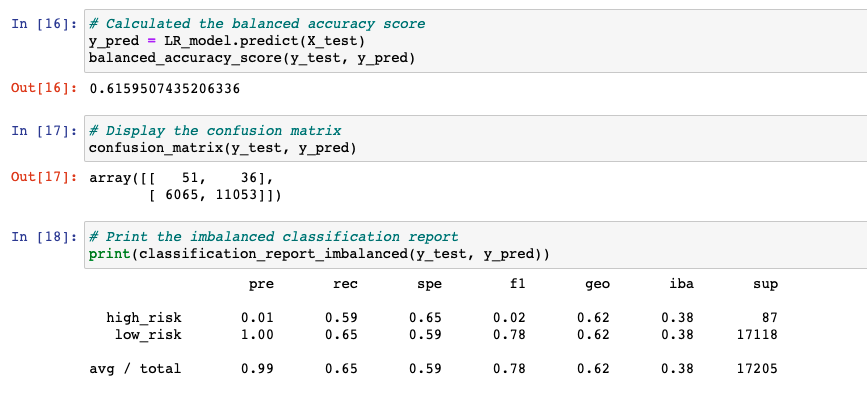Click the balanced accuracy comment line
This screenshot has height=416, width=867.
pos(257,24)
